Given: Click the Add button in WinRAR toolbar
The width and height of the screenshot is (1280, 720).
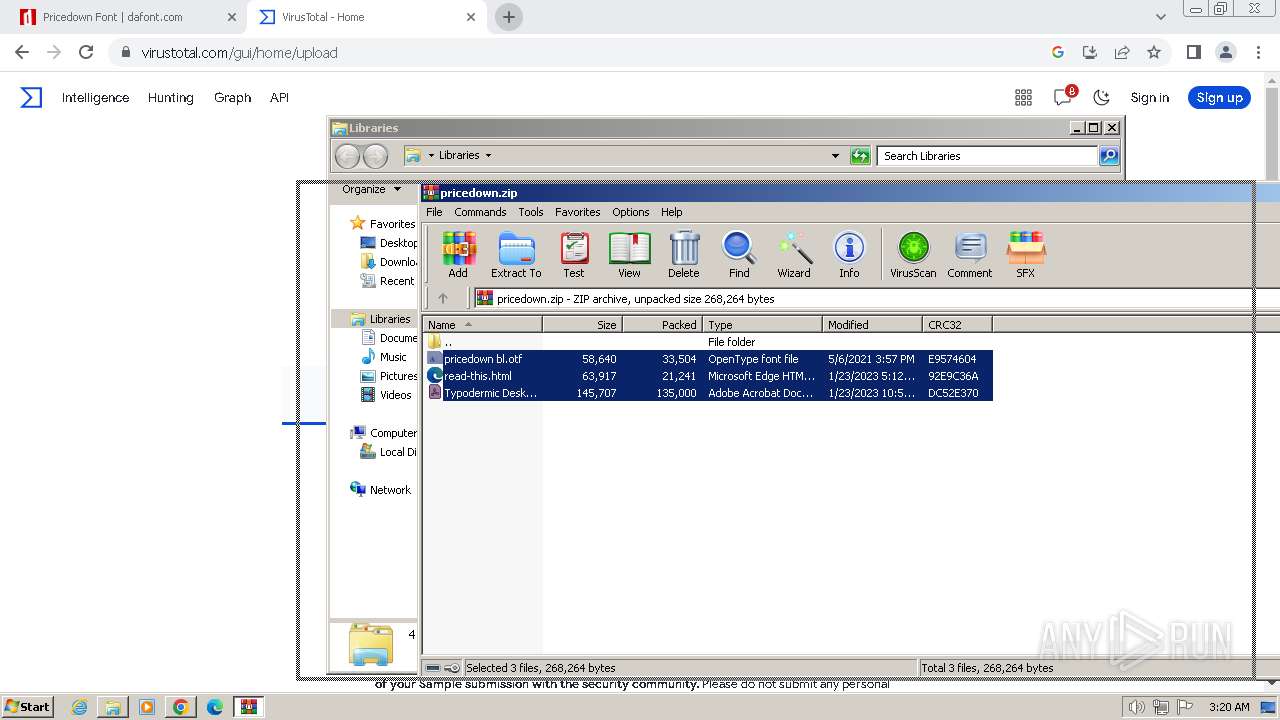Looking at the screenshot, I should point(458,255).
